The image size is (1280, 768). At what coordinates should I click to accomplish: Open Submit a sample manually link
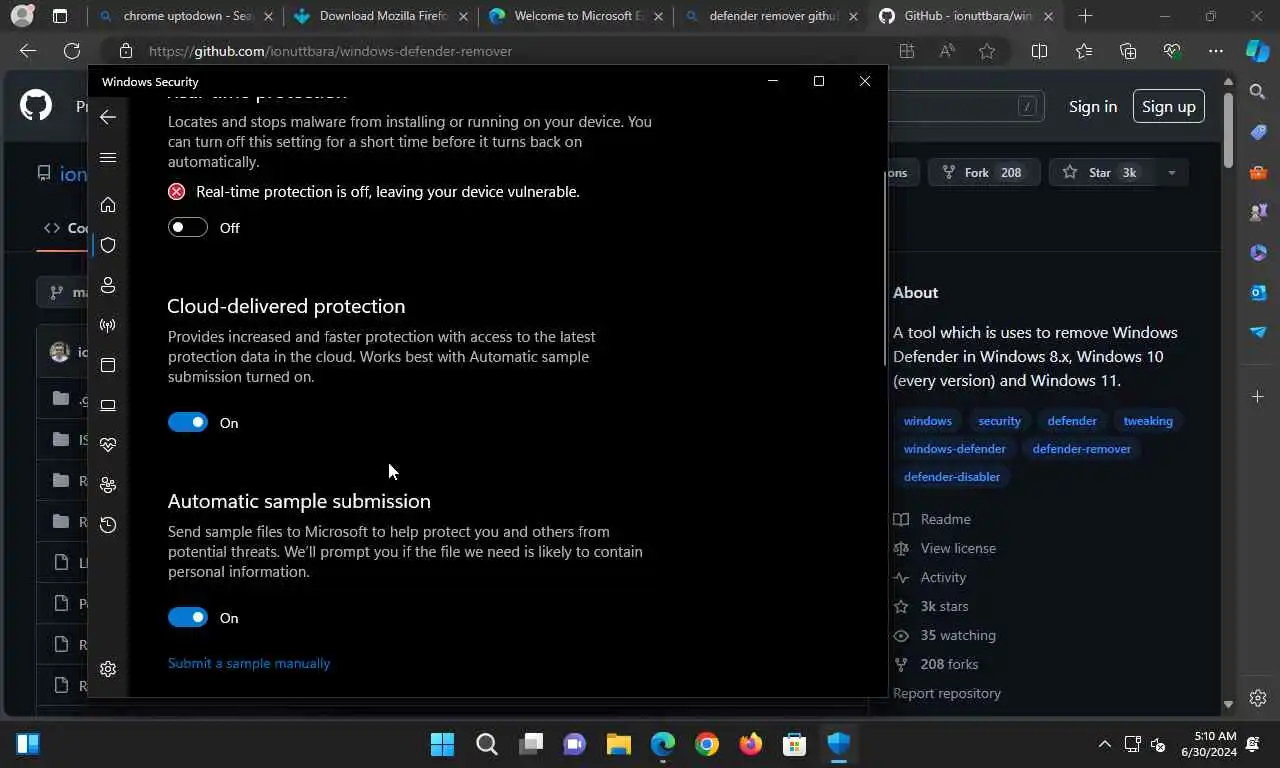249,663
